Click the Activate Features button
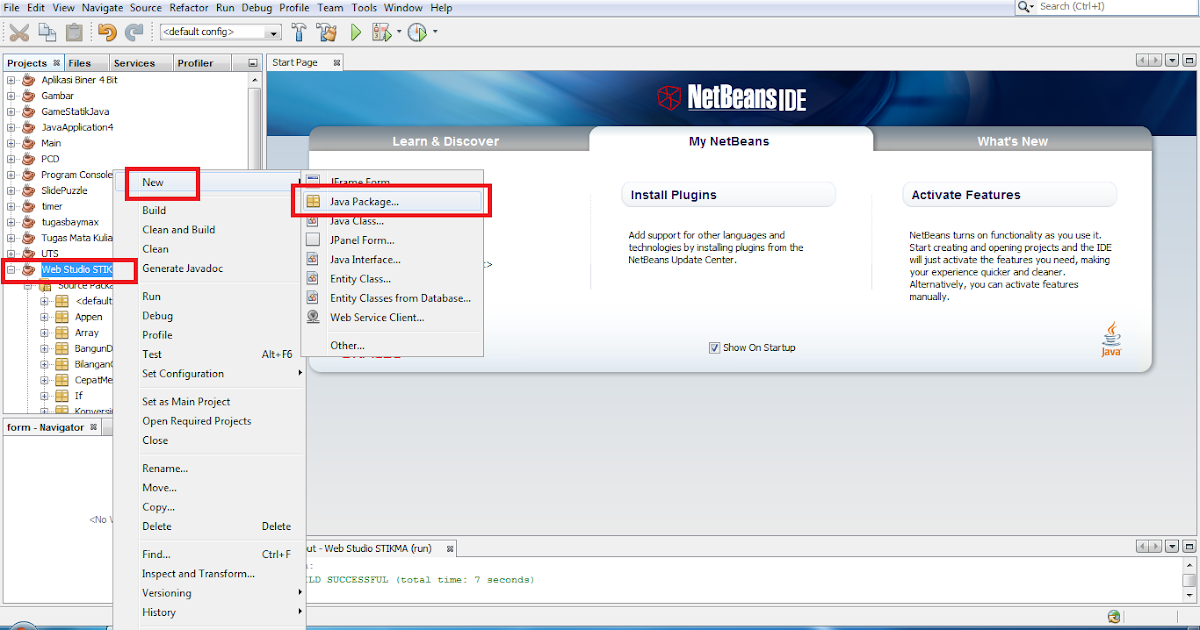The image size is (1200, 630). [1009, 193]
